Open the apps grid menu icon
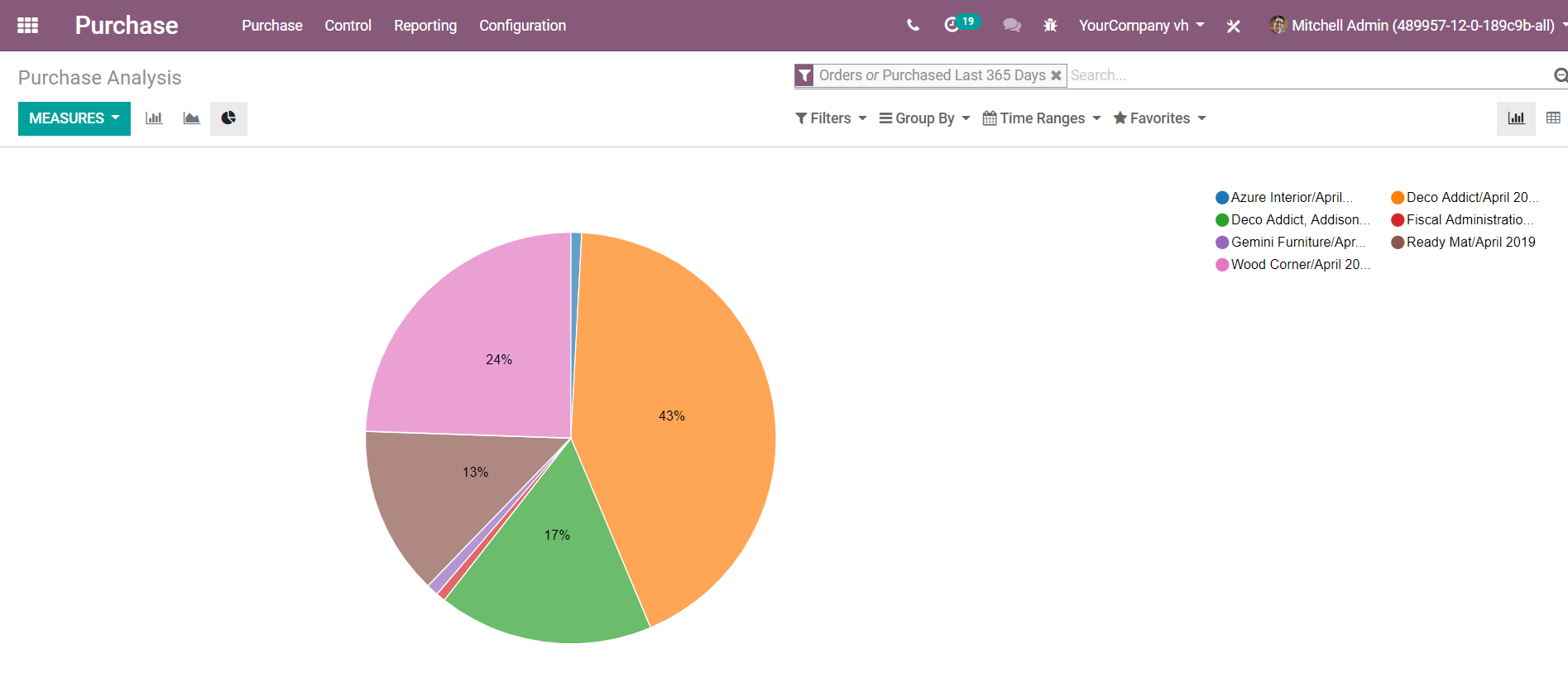 [27, 26]
